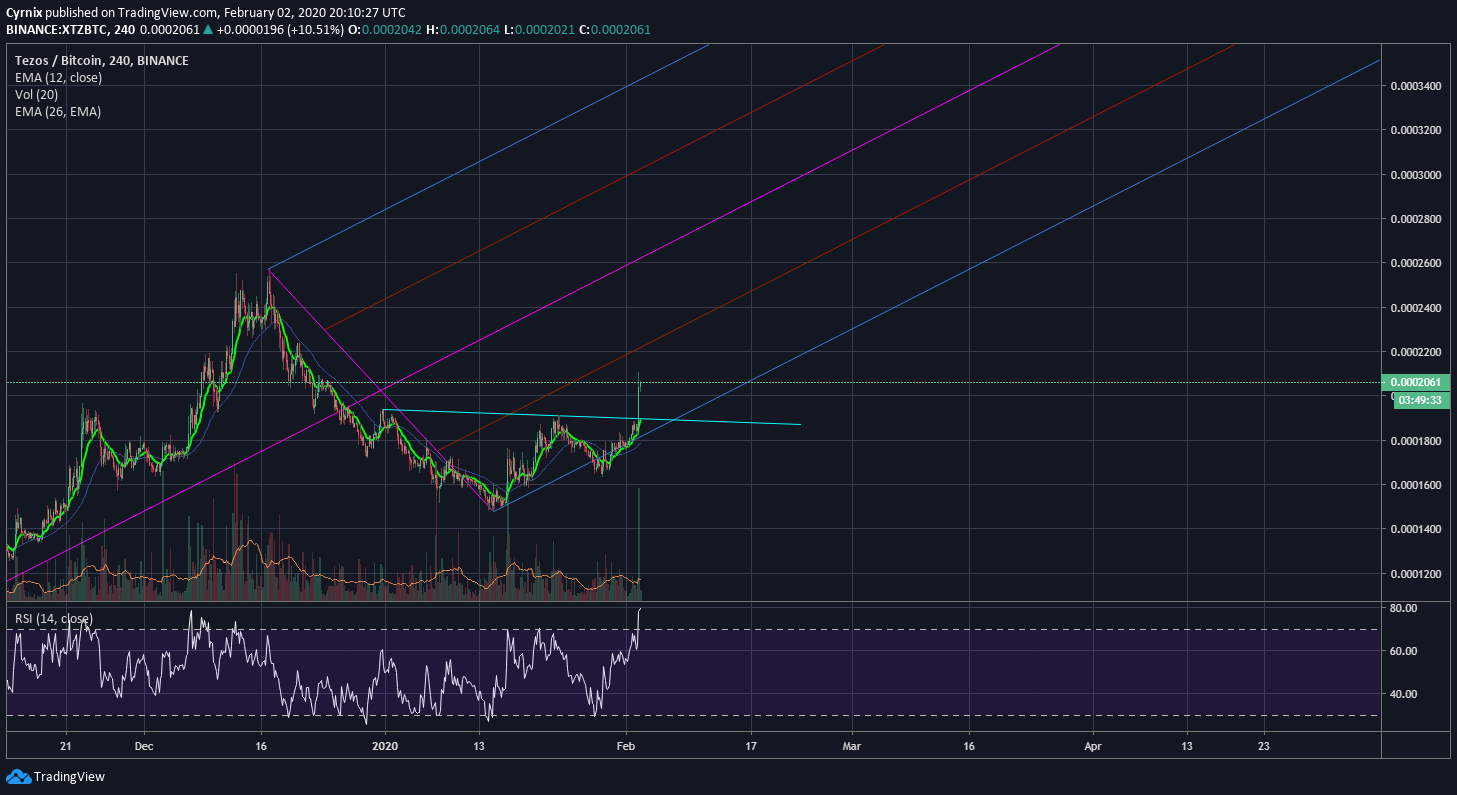The height and width of the screenshot is (795, 1457).
Task: Click the date axis label 23
Action: [x=1263, y=746]
